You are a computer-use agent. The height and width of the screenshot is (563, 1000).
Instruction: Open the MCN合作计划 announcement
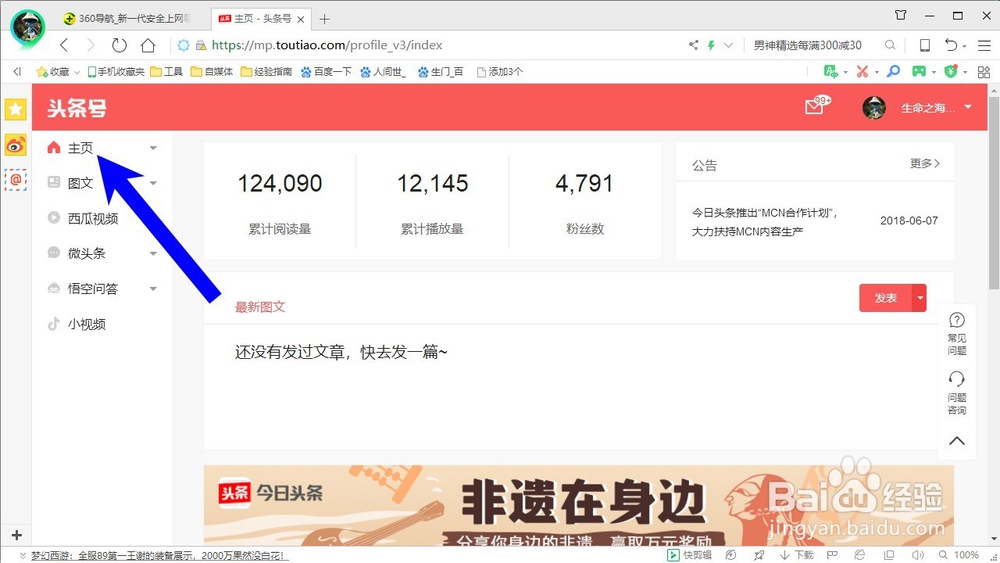[x=764, y=221]
